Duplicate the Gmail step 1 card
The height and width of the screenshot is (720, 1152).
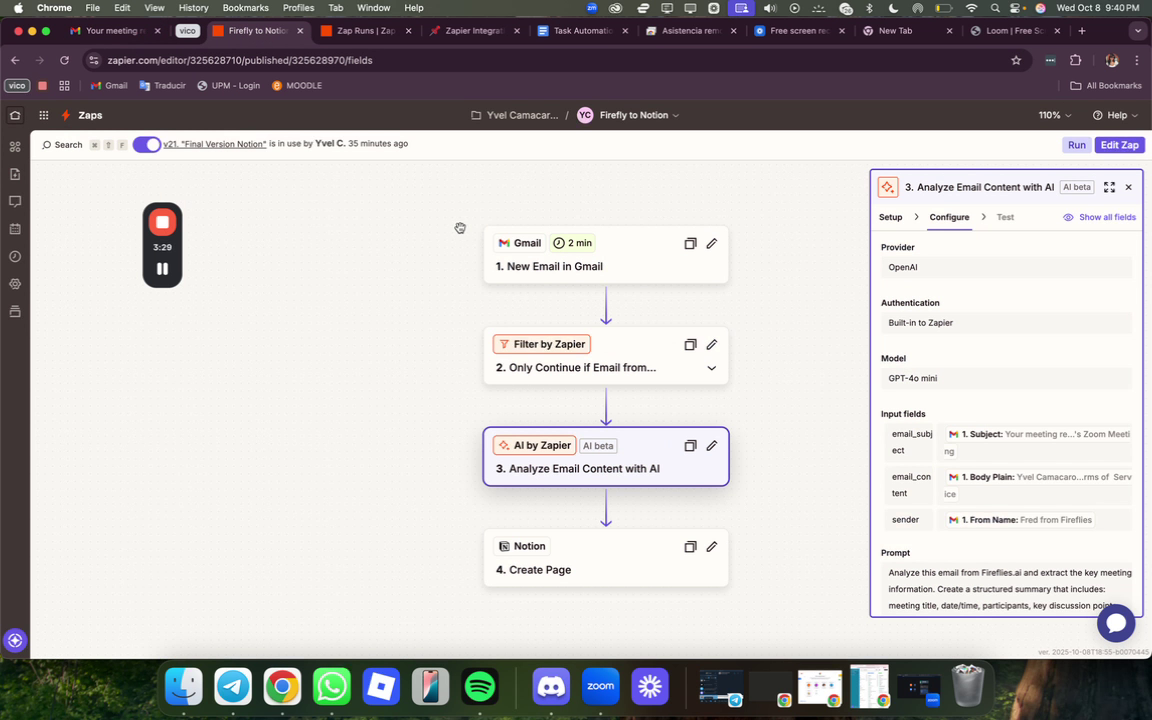(690, 243)
